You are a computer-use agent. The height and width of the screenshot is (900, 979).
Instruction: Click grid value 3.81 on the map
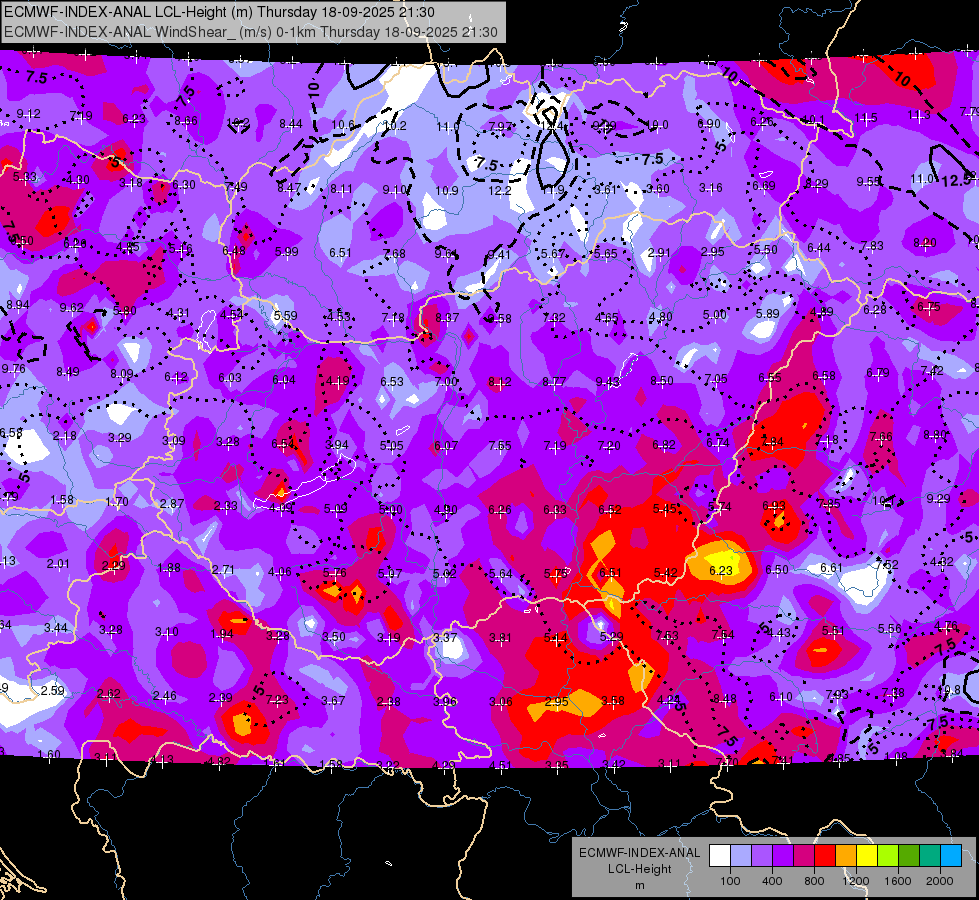pyautogui.click(x=500, y=638)
